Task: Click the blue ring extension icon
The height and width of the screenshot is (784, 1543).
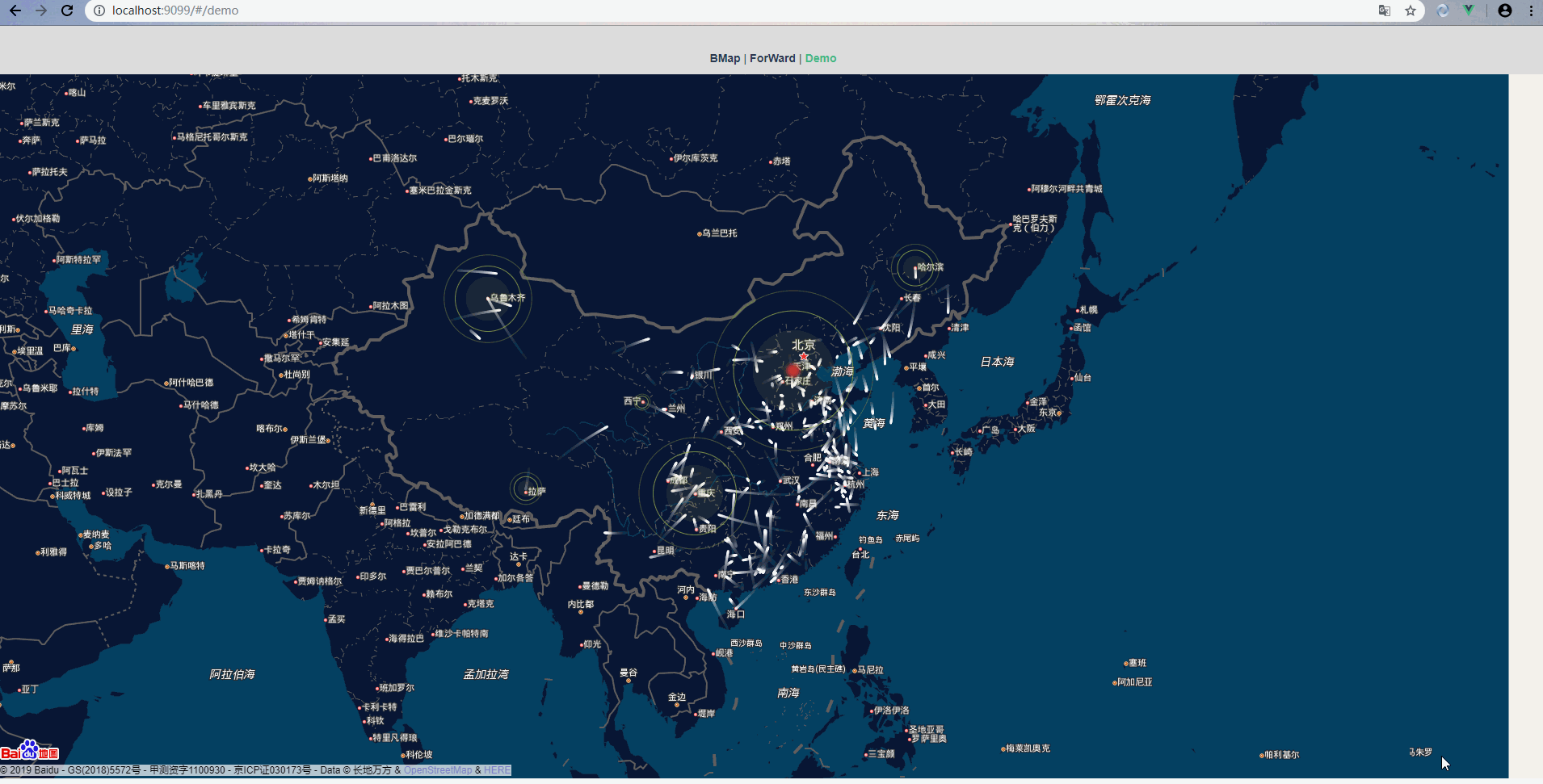Action: tap(1443, 11)
